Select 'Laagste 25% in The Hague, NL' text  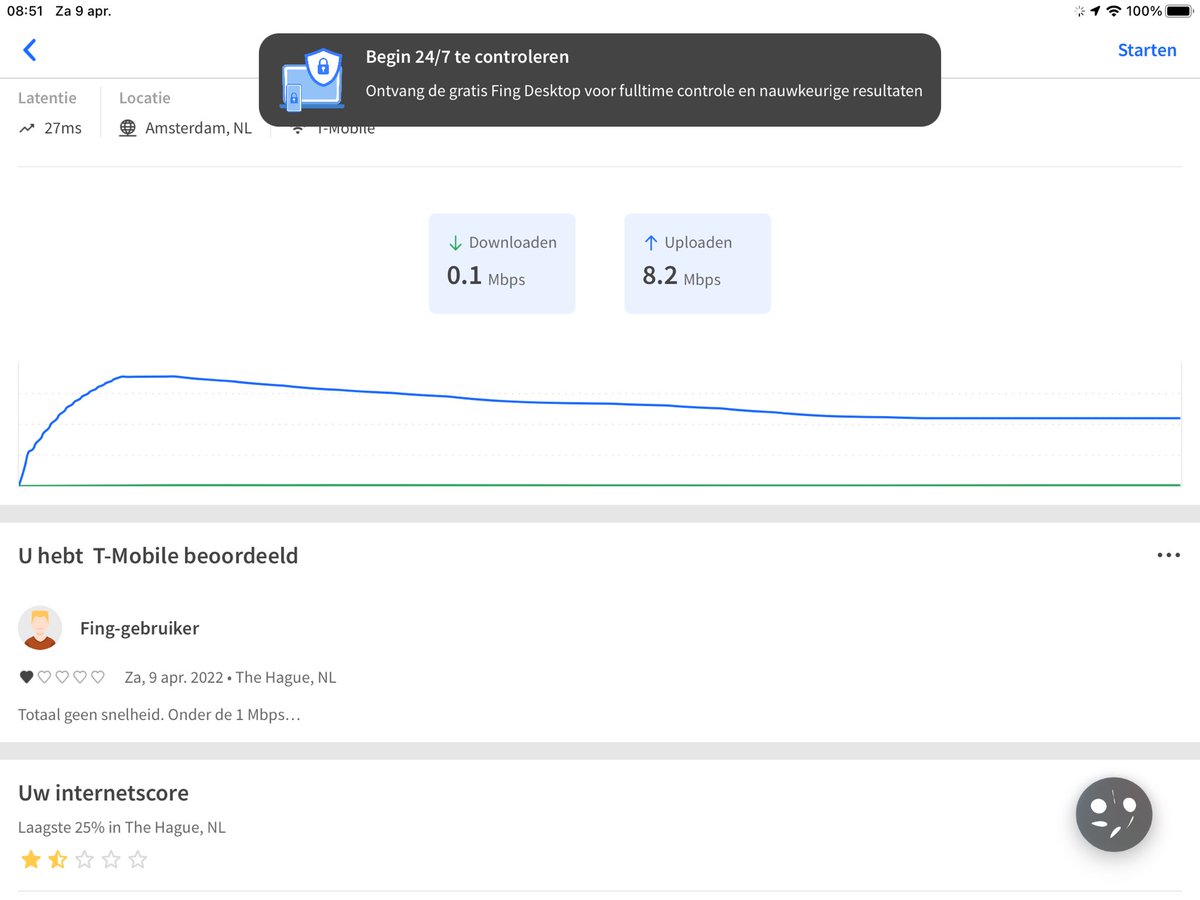[x=122, y=828]
